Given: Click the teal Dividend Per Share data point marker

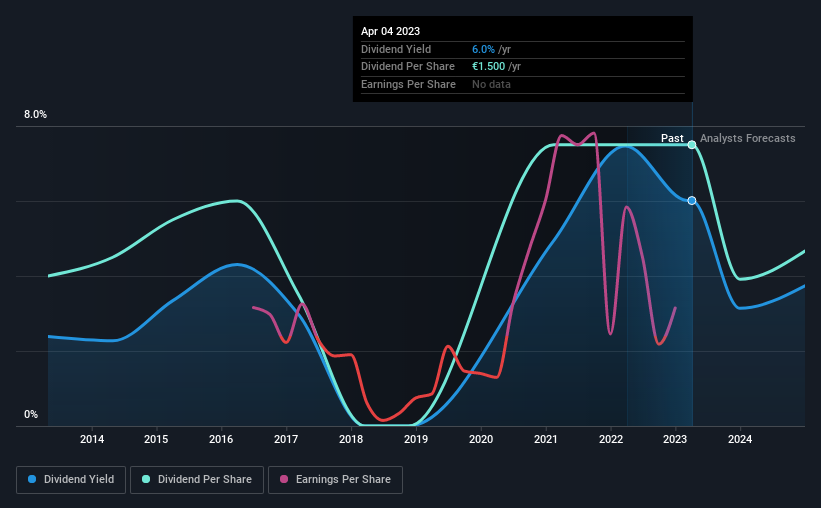Looking at the screenshot, I should point(692,145).
